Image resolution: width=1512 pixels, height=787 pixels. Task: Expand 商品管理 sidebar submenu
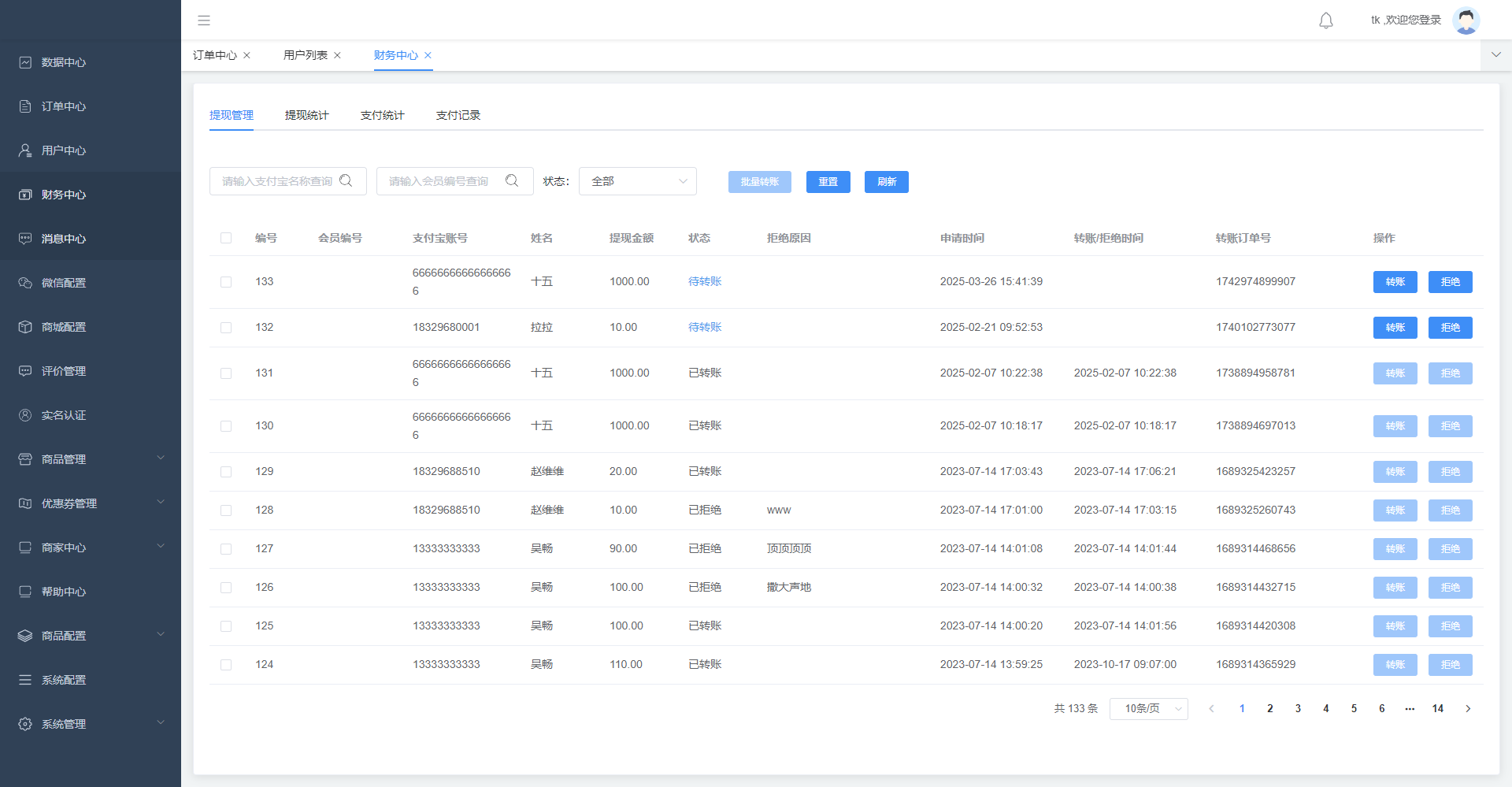point(91,459)
